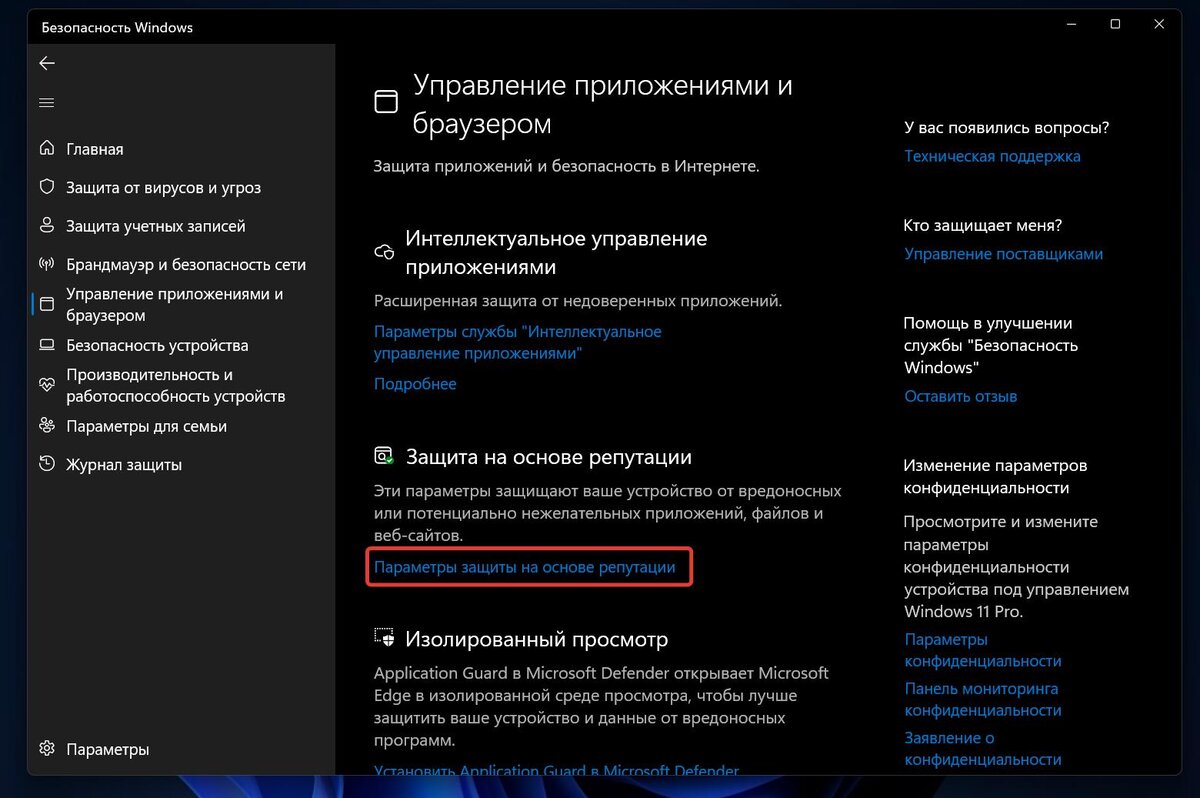Close the Безопасность Windows window
Screen dimensions: 1200x798
[1159, 24]
